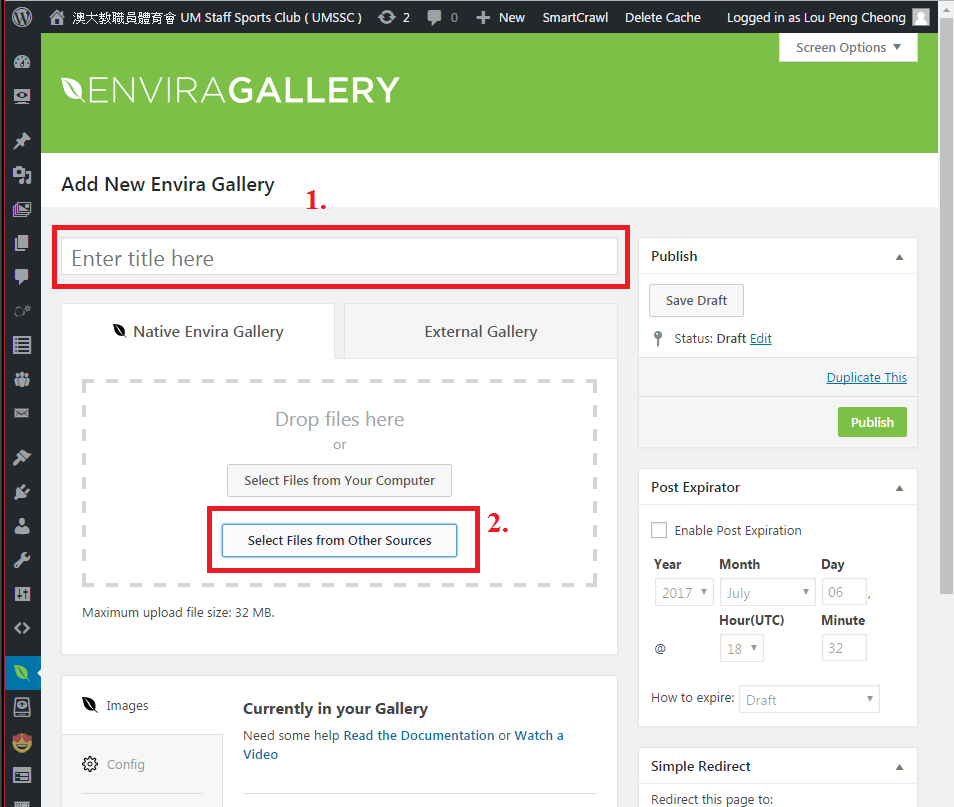
Task: Collapse the Publish panel
Action: pos(899,257)
